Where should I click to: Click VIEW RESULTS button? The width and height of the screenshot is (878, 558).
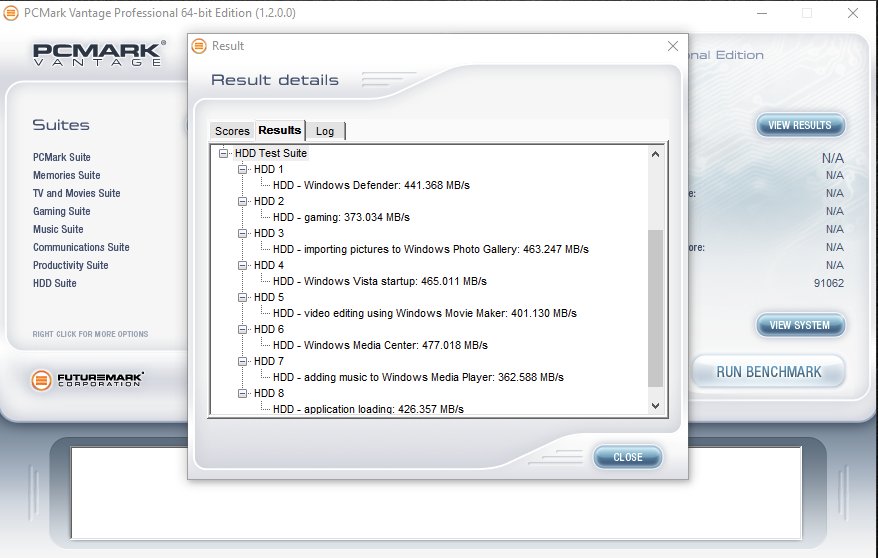pos(800,125)
